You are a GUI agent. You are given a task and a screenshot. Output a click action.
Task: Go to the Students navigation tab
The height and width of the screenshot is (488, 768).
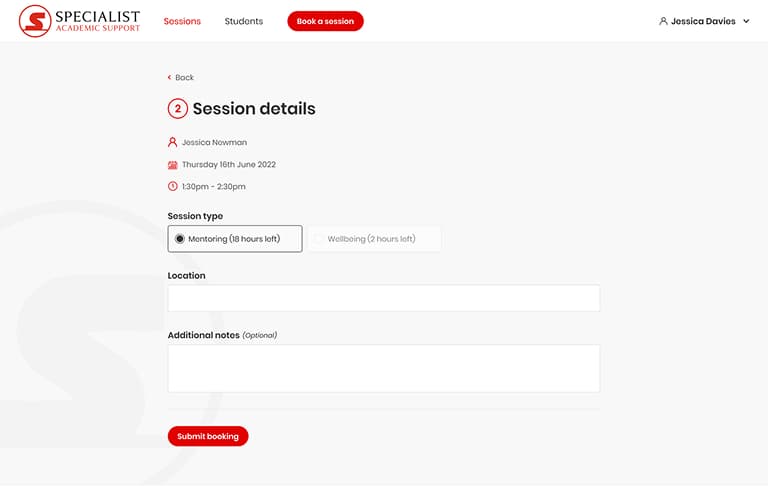coord(244,21)
